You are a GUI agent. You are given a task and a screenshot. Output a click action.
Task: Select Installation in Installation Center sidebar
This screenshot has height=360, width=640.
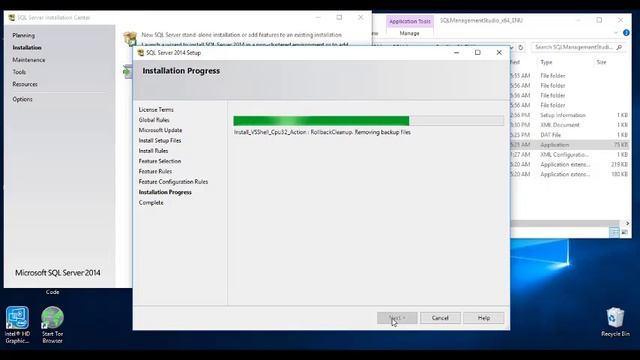point(27,48)
